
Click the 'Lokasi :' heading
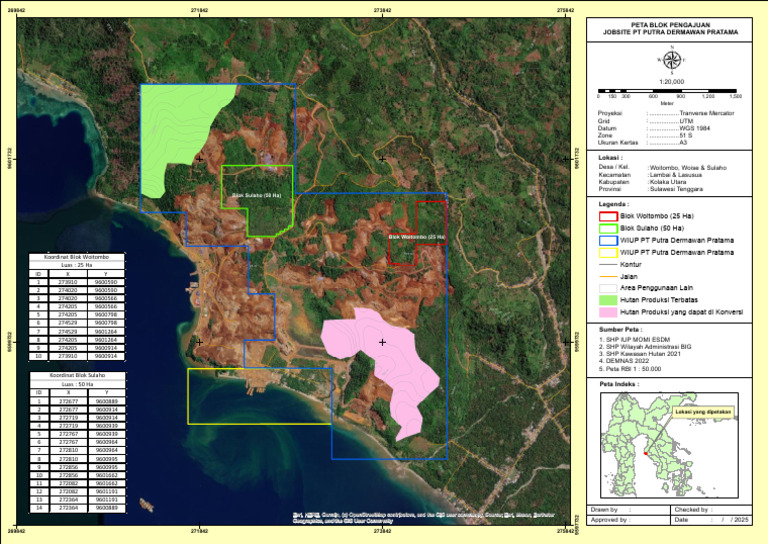[610, 158]
